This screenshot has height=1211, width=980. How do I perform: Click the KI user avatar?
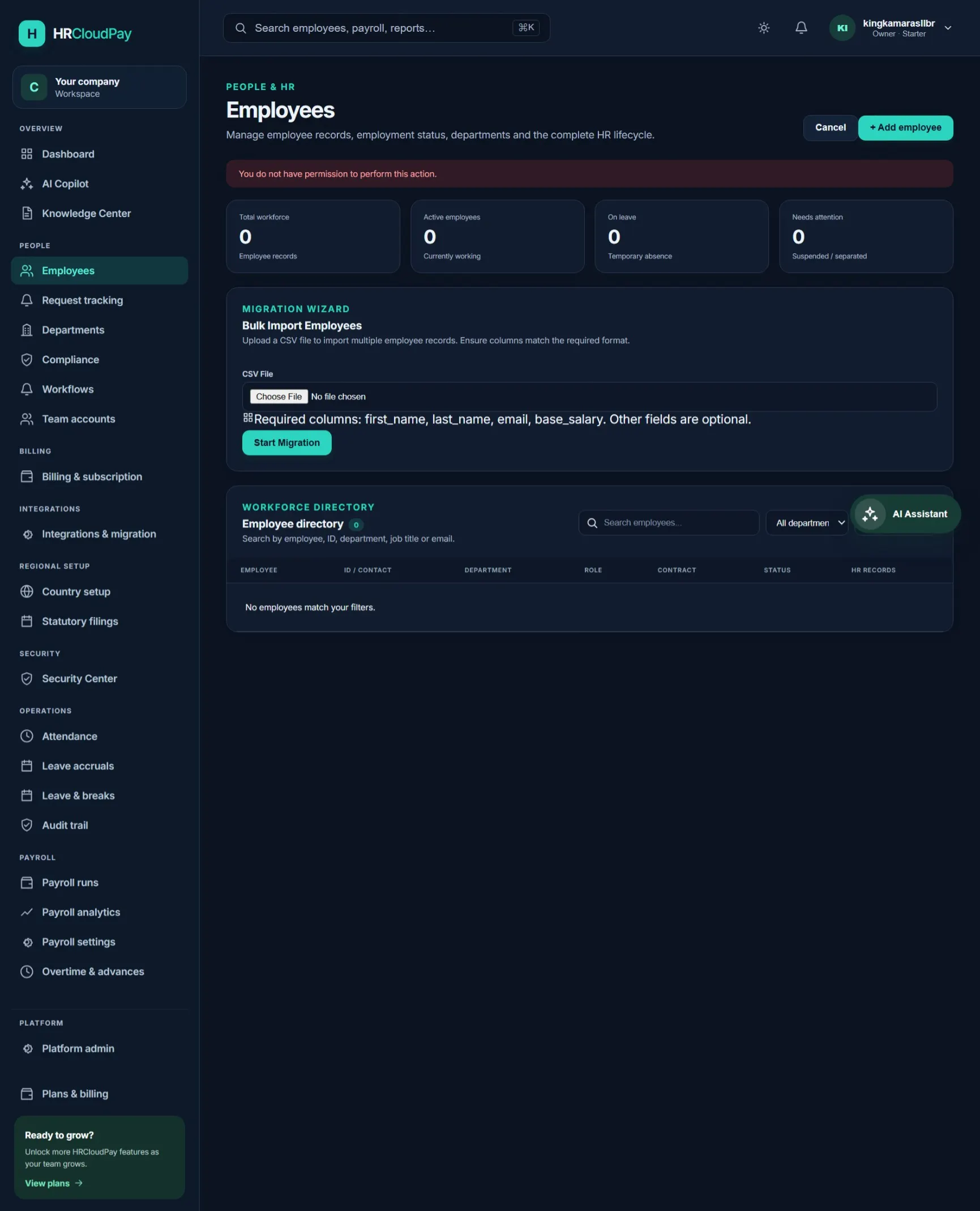(842, 28)
